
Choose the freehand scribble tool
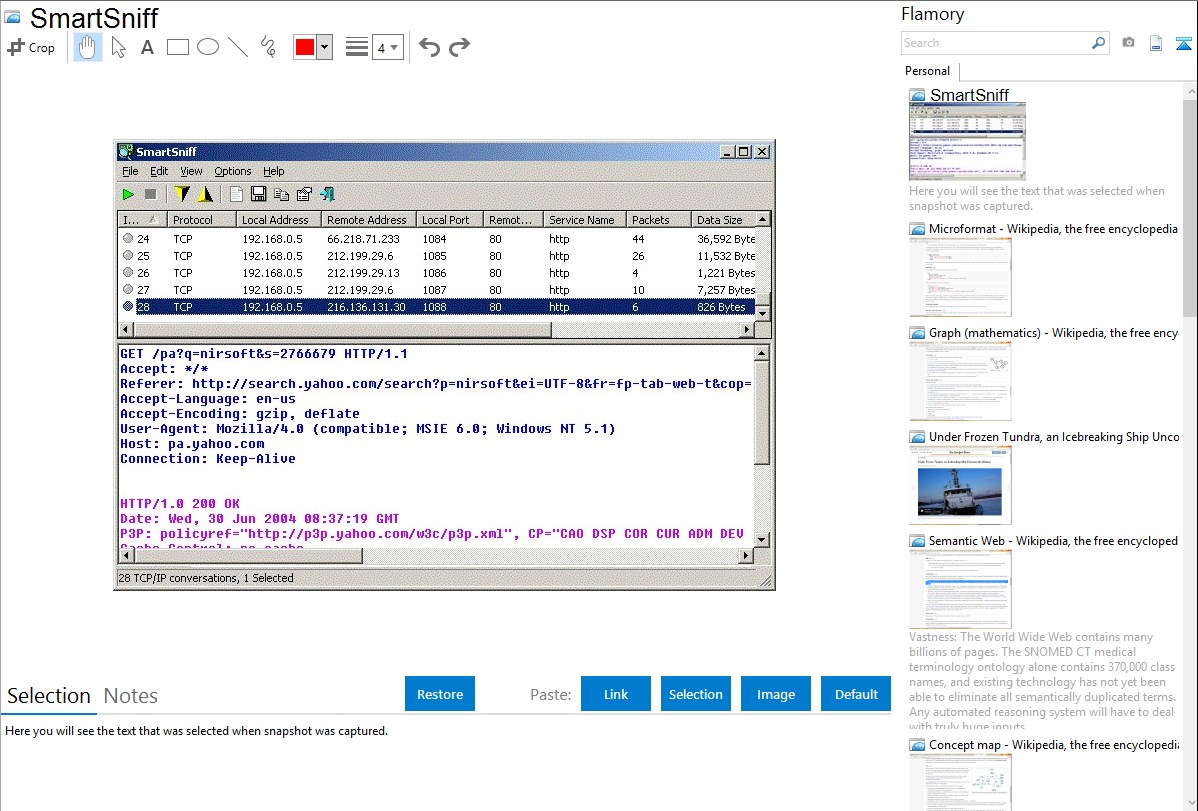tap(268, 47)
